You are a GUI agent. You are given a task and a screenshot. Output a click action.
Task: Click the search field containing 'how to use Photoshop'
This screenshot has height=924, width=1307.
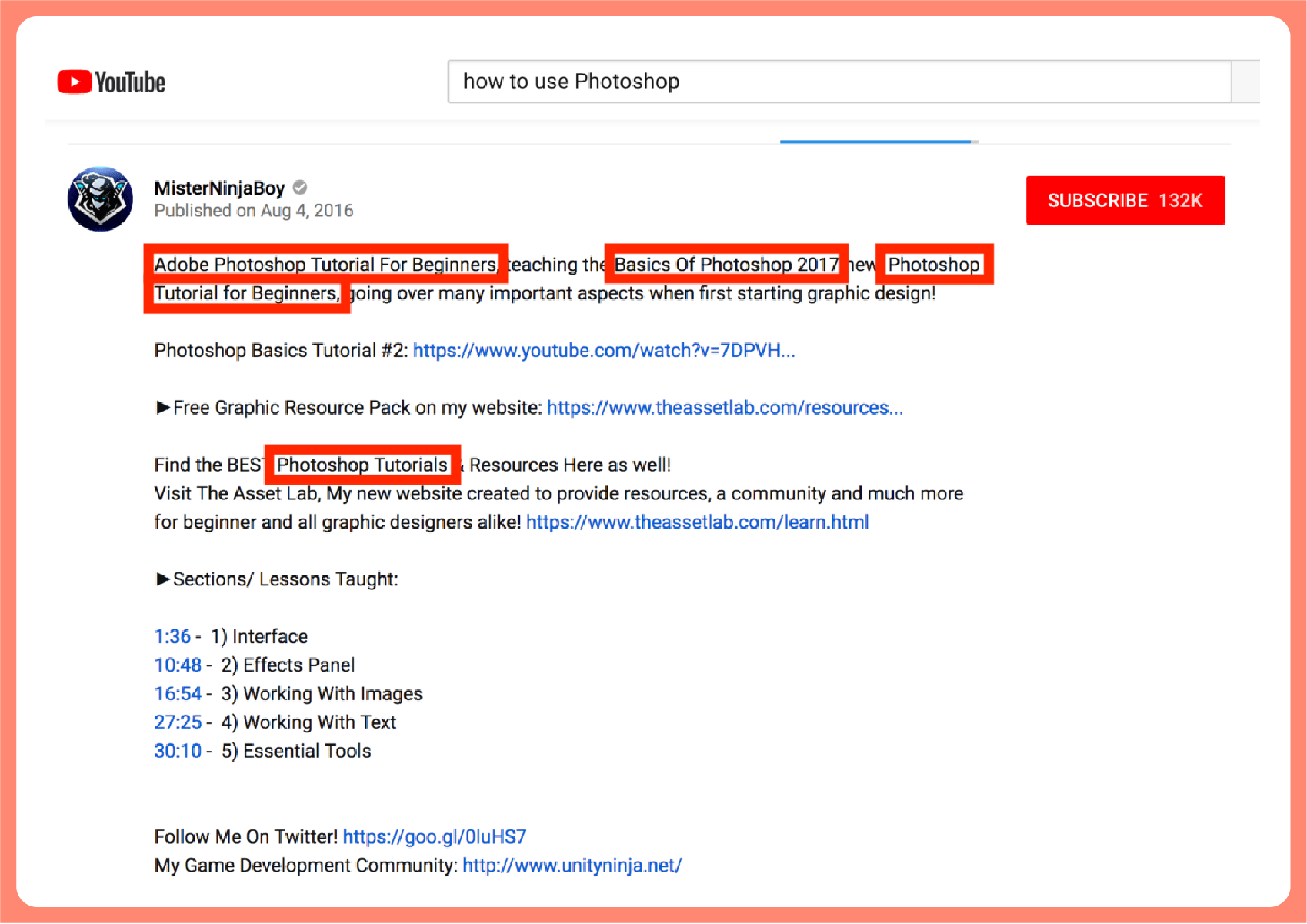point(839,82)
